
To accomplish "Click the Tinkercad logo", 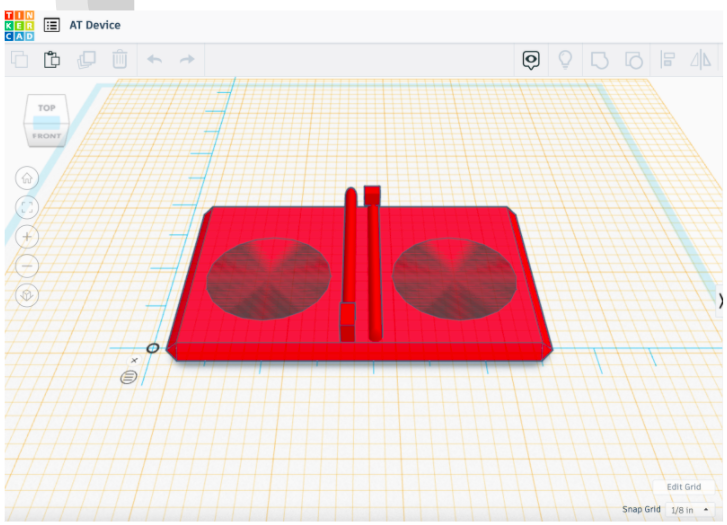I will [19, 26].
